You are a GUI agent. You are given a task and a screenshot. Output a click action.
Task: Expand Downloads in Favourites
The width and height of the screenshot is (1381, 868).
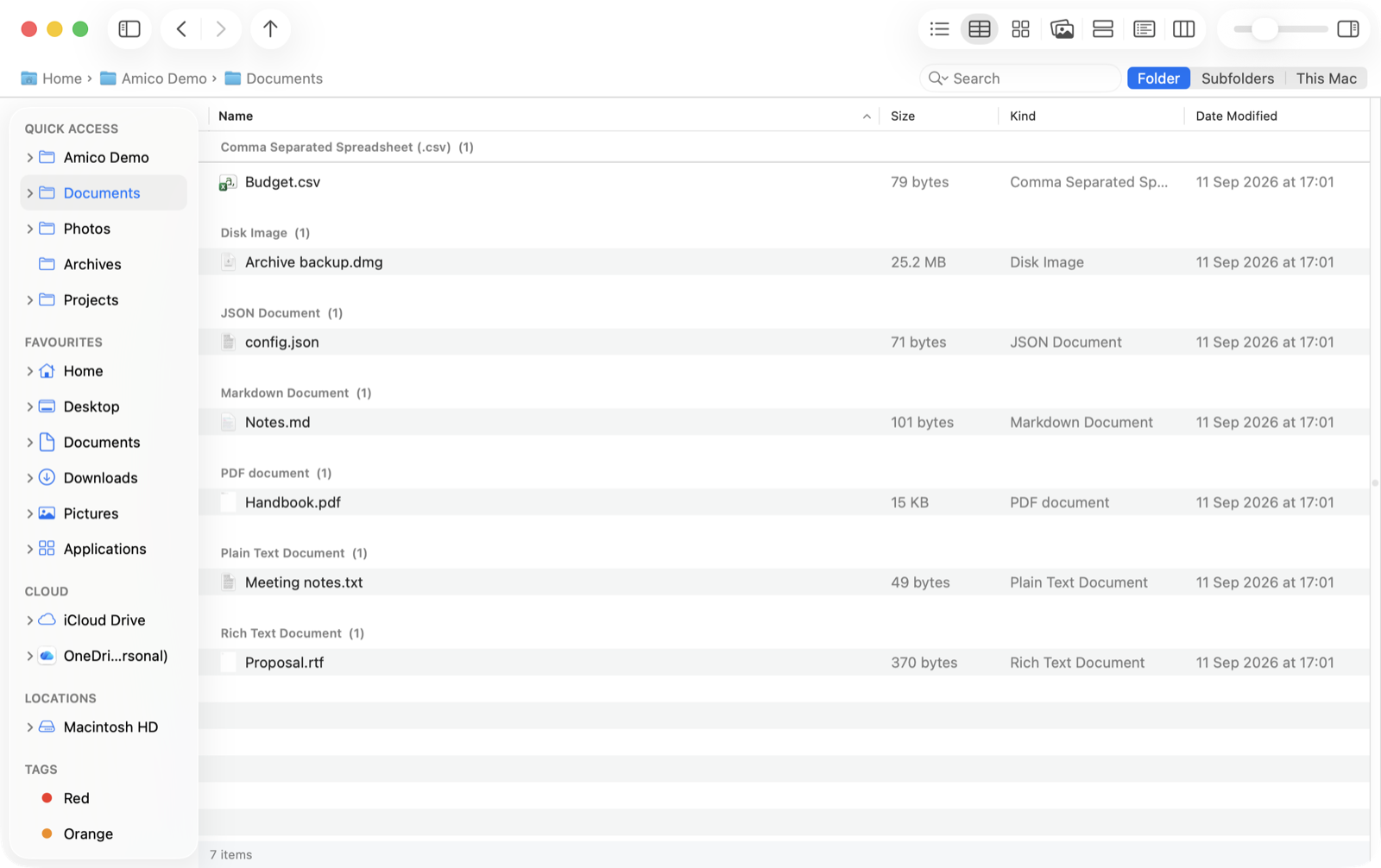pos(29,478)
